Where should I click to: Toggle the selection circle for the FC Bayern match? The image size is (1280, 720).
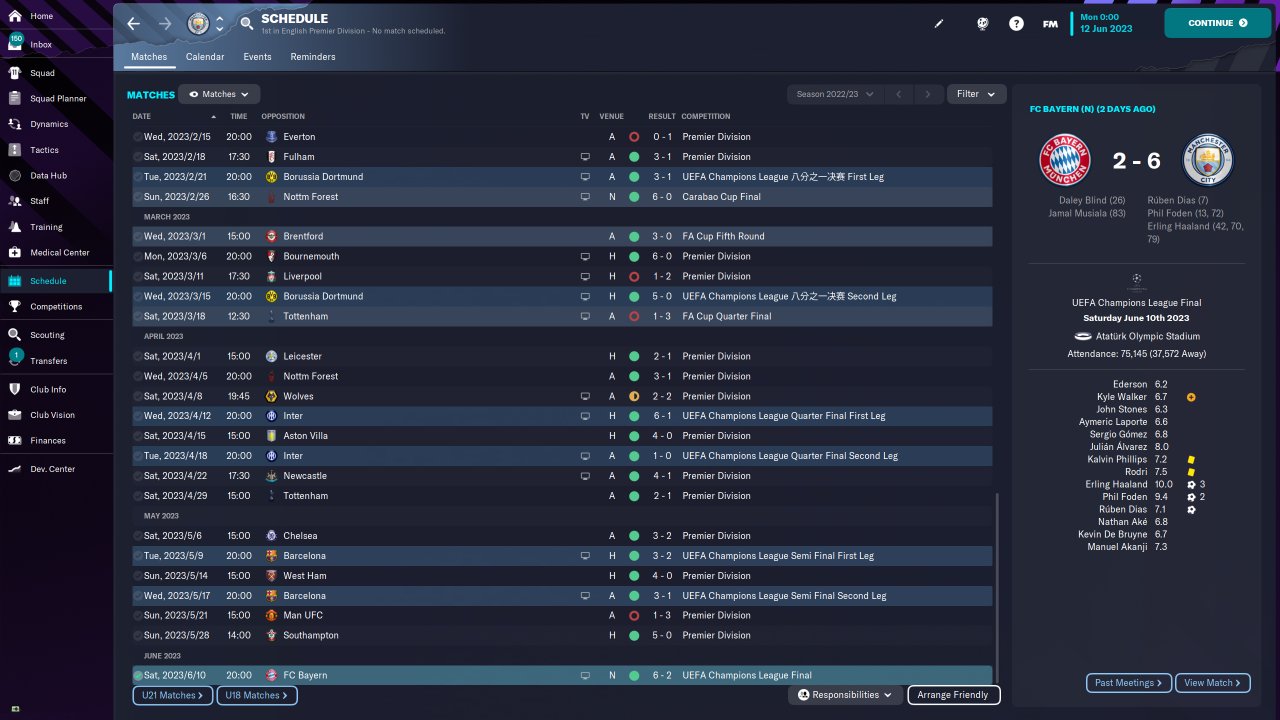tap(137, 676)
